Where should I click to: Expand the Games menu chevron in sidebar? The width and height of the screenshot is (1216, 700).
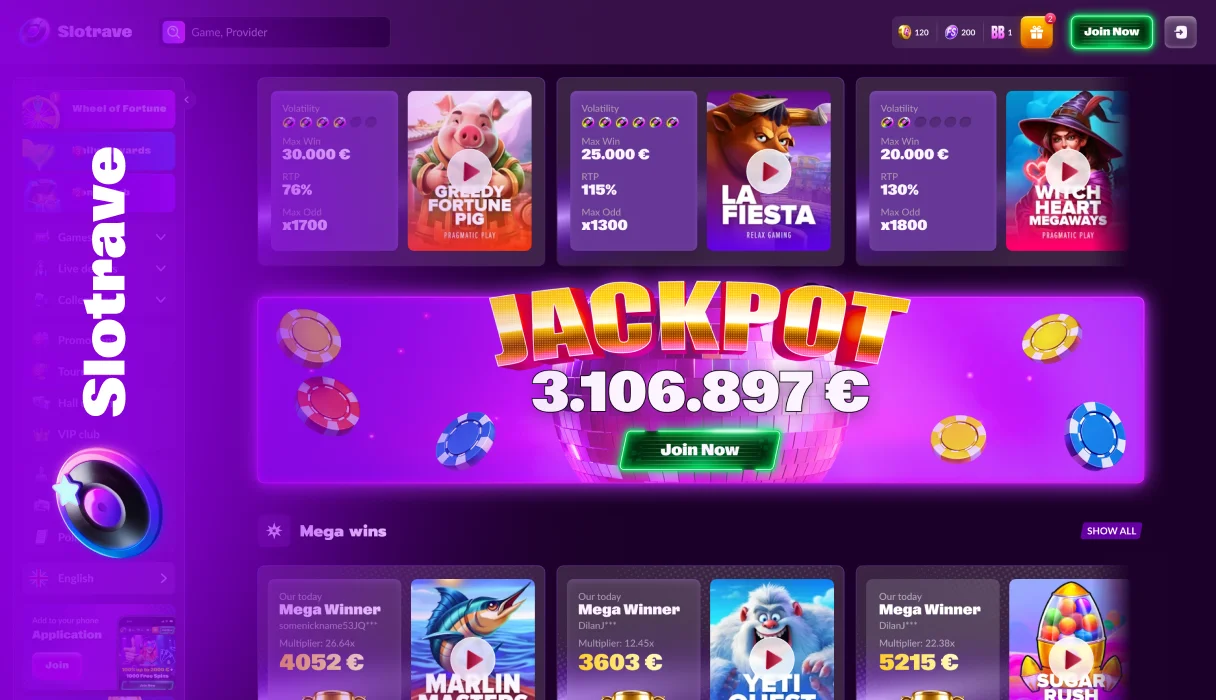(161, 237)
